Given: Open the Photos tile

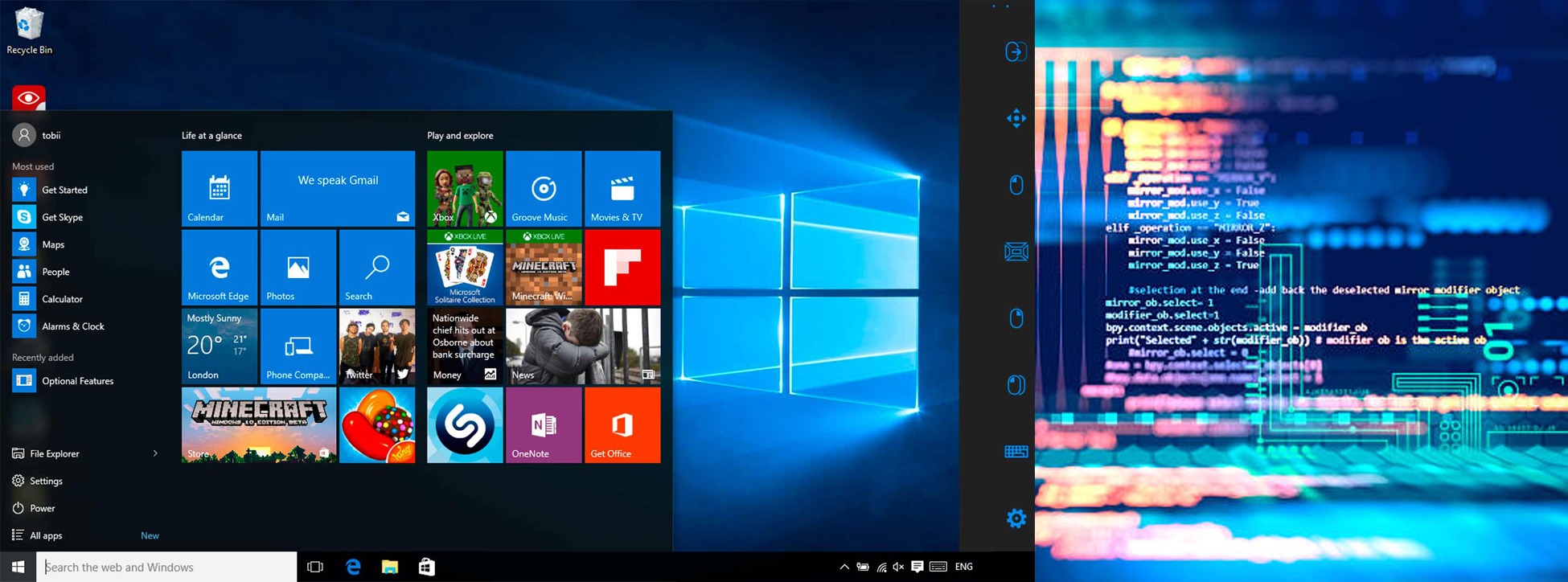Looking at the screenshot, I should pos(298,268).
